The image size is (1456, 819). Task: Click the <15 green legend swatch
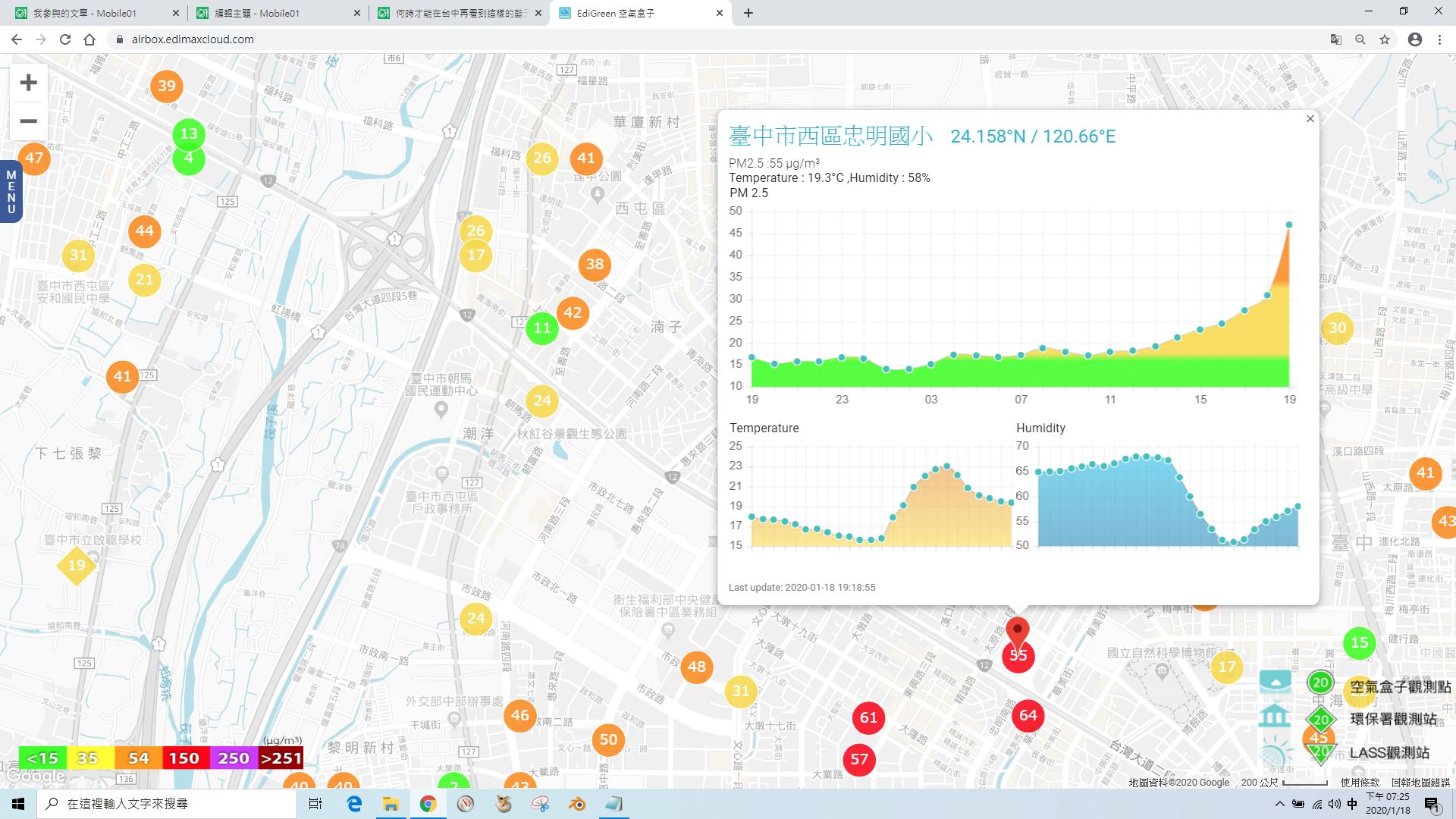(42, 758)
